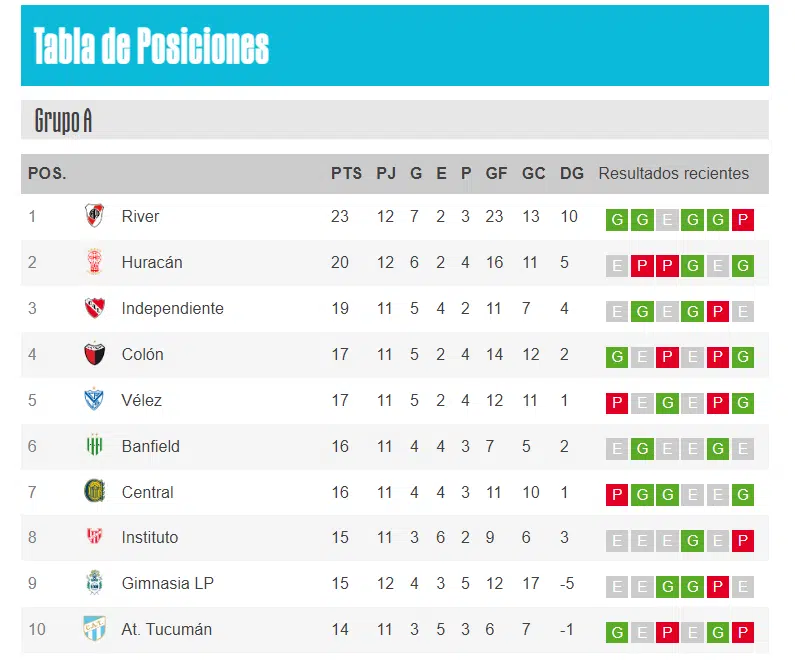Click the River team crest icon
The width and height of the screenshot is (795, 660).
[94, 215]
